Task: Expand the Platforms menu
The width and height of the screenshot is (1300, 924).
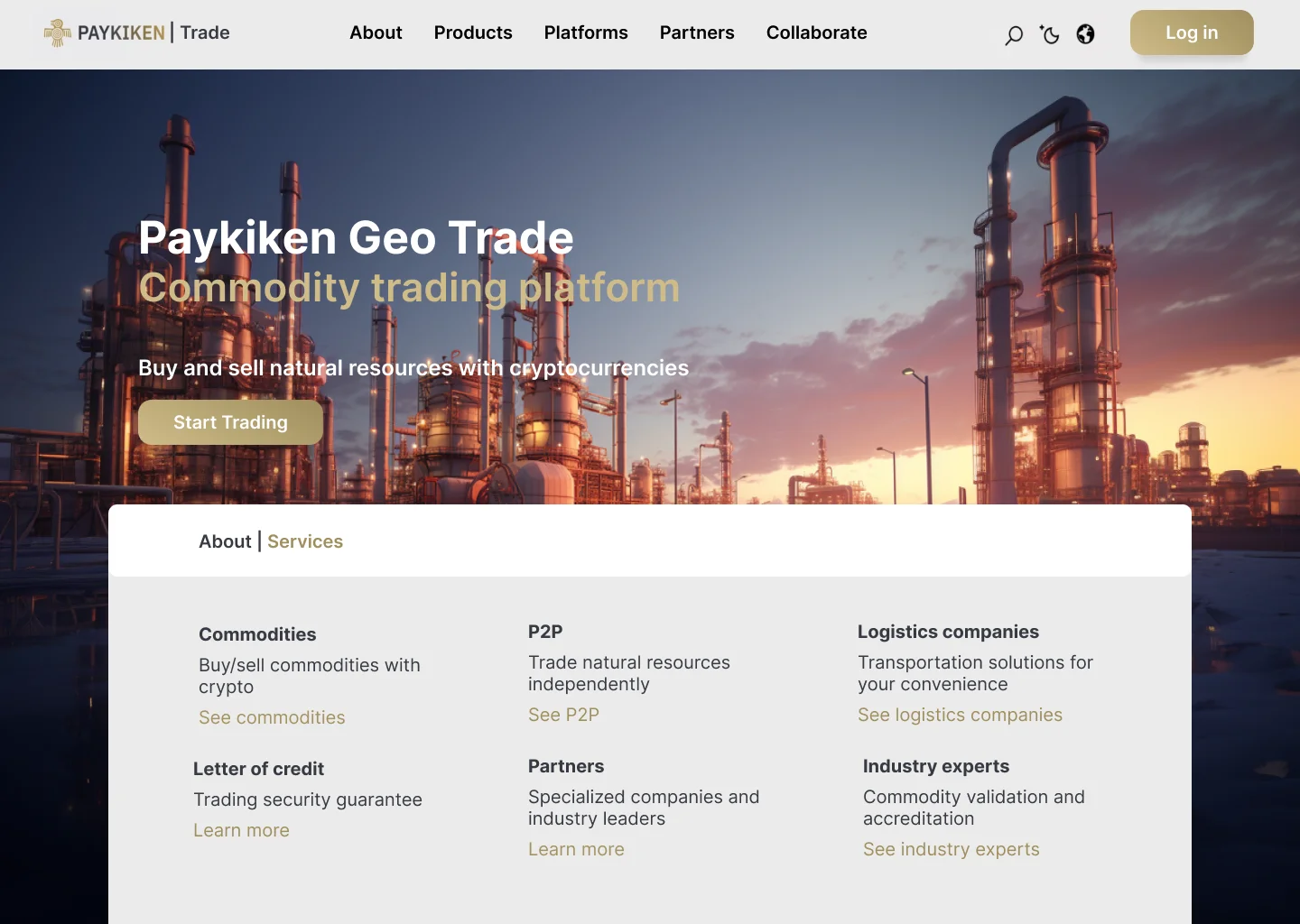Action: 586,32
